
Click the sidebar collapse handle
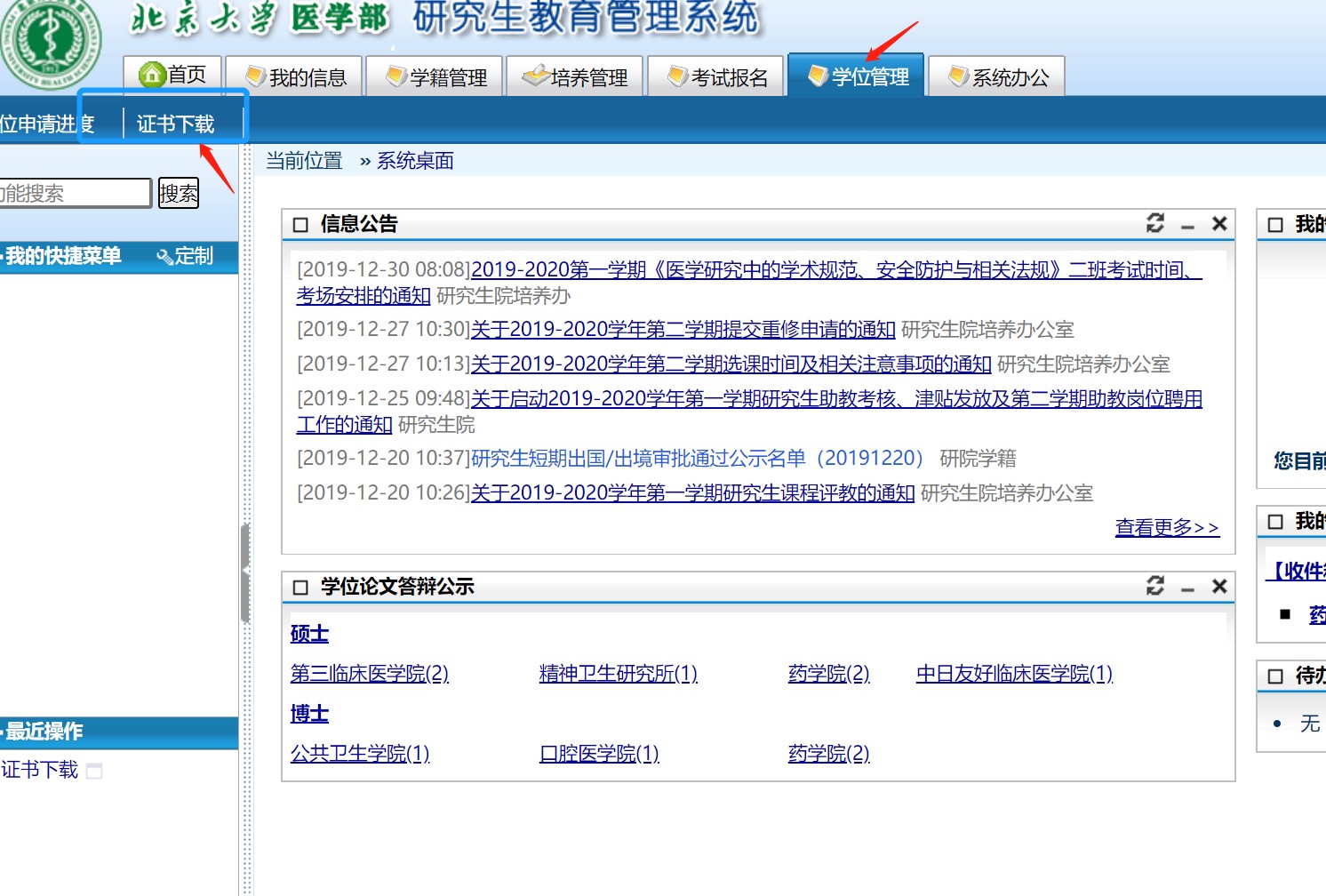(244, 573)
